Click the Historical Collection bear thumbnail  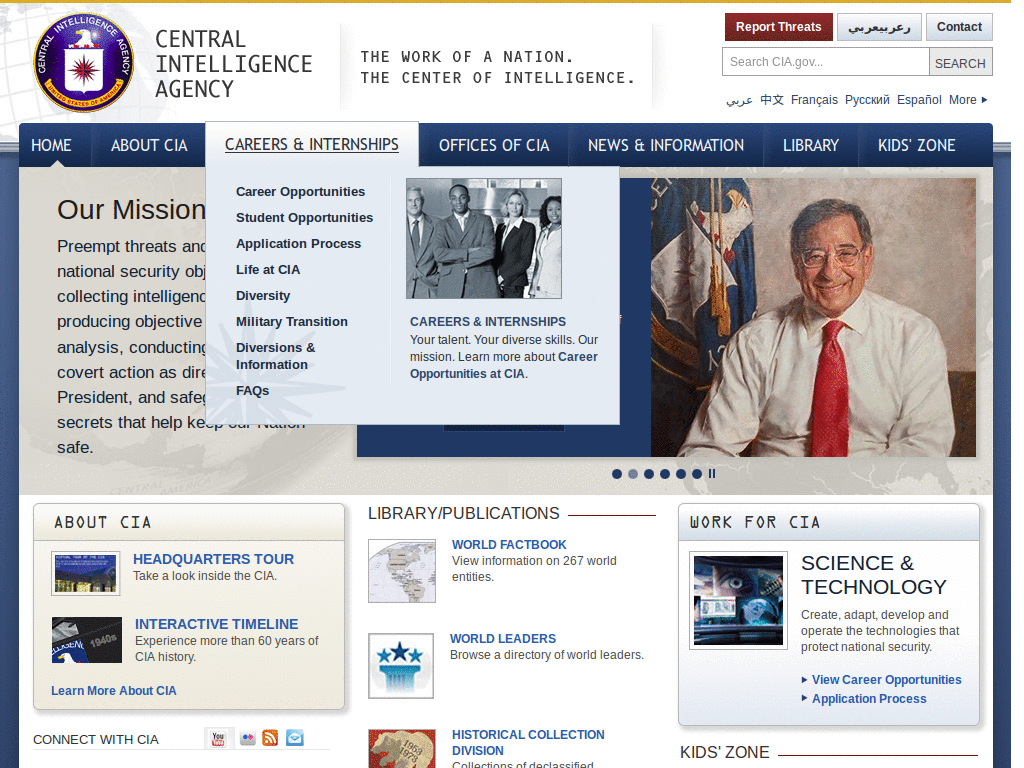pyautogui.click(x=402, y=749)
